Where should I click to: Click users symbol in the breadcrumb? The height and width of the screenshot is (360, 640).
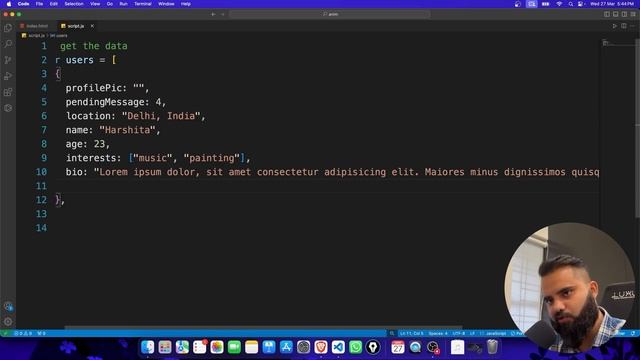point(58,36)
